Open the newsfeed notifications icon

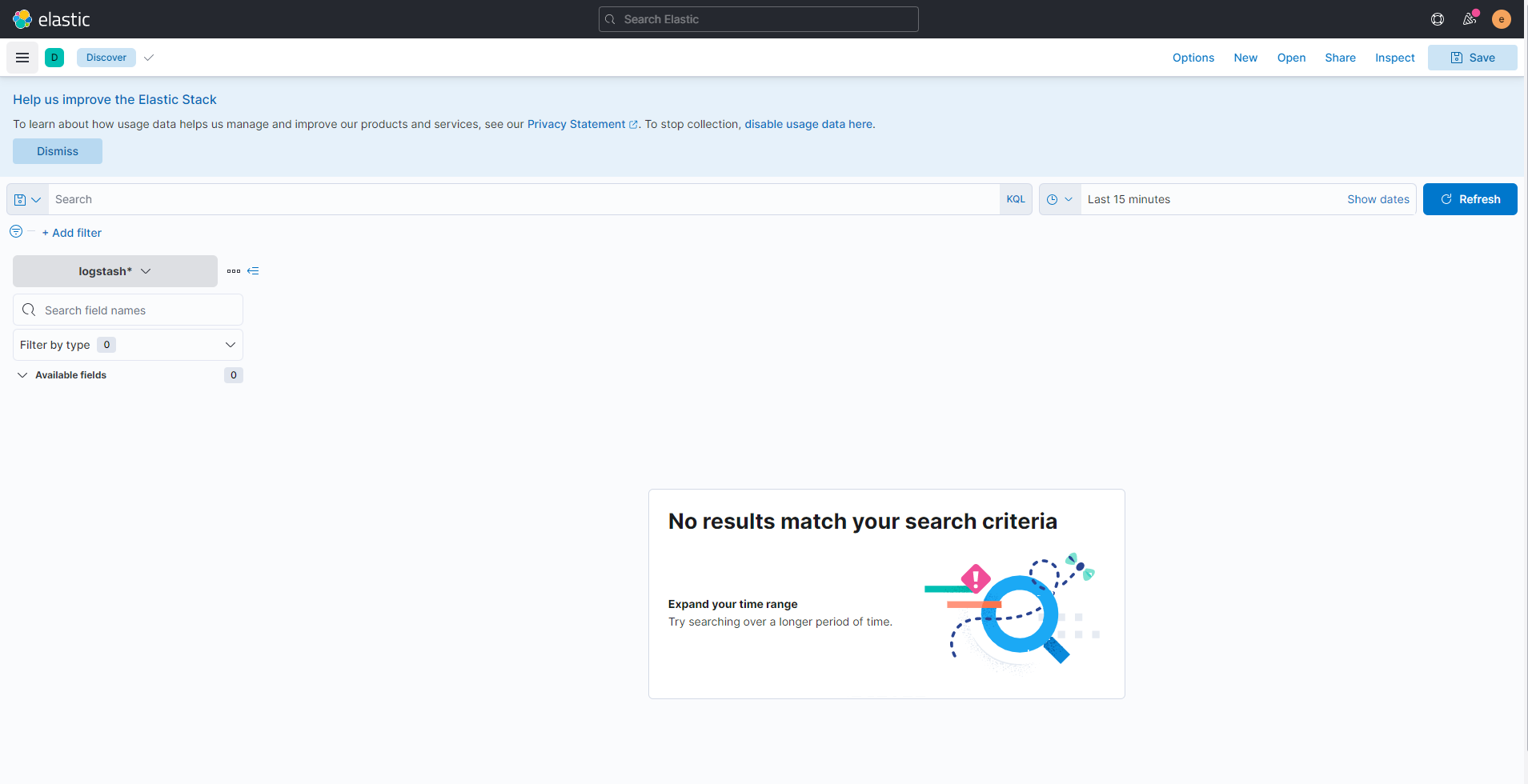[1470, 19]
